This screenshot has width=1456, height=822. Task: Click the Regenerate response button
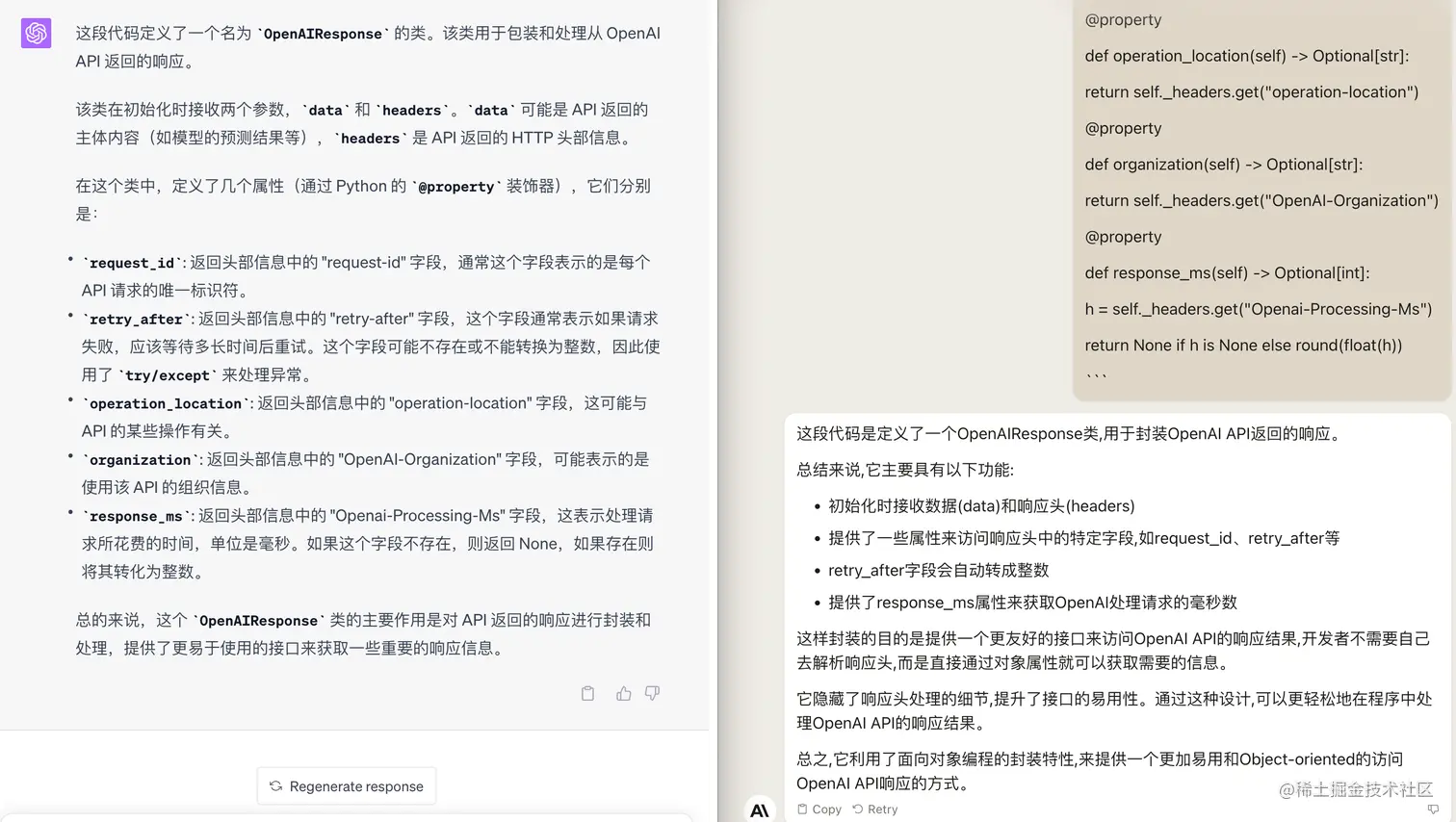pyautogui.click(x=347, y=785)
